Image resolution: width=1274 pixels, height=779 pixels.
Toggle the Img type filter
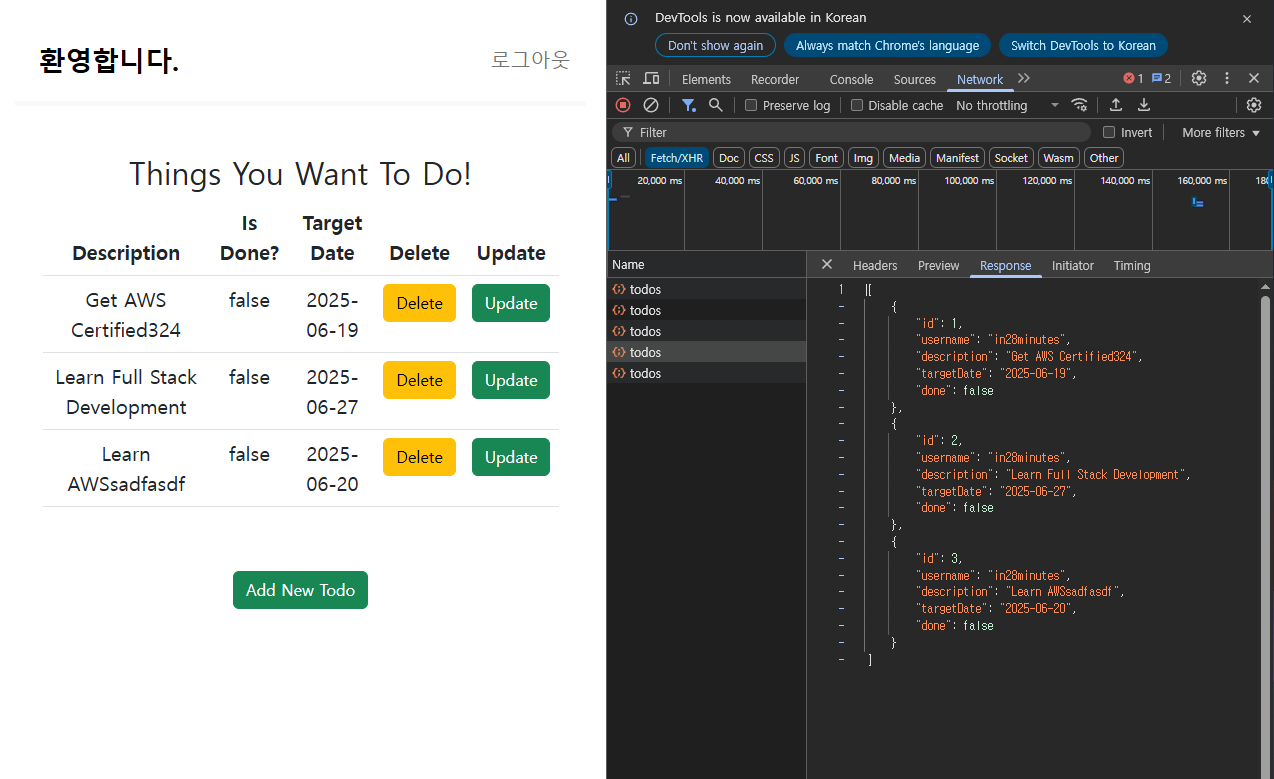(864, 158)
